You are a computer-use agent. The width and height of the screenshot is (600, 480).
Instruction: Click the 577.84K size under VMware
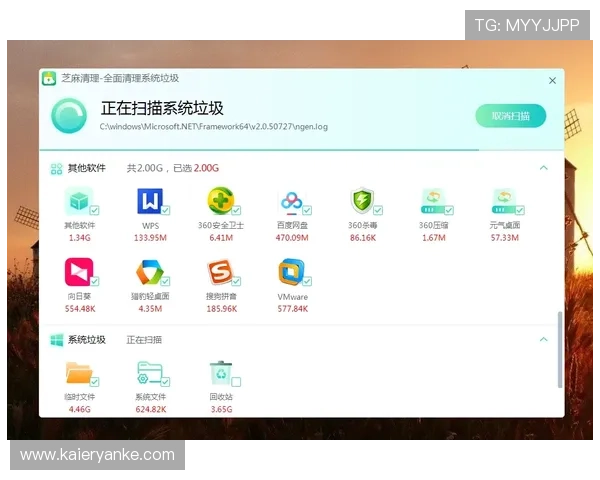click(293, 309)
